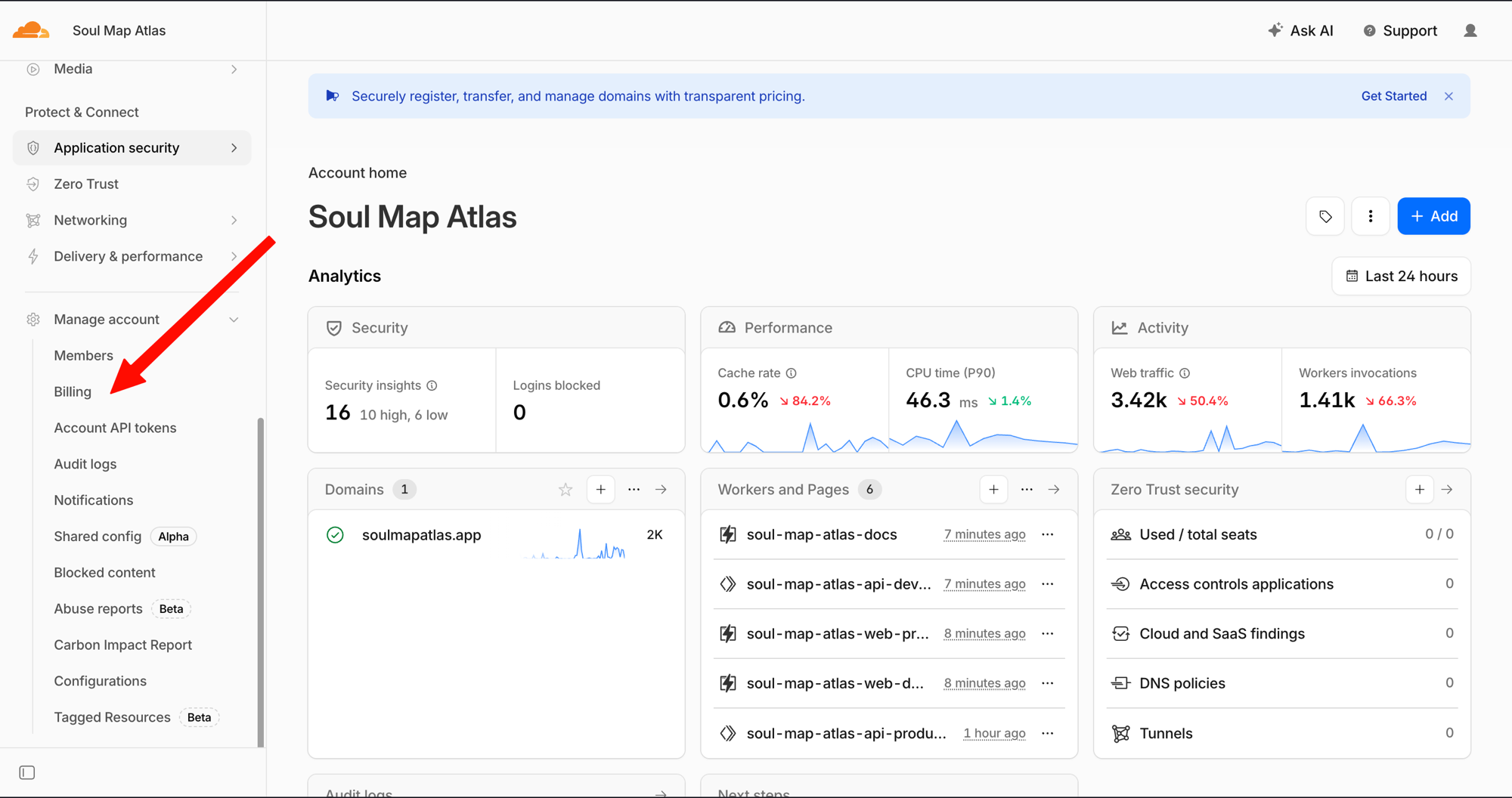The height and width of the screenshot is (798, 1512).
Task: Open Blocked content page
Action: [x=104, y=573]
